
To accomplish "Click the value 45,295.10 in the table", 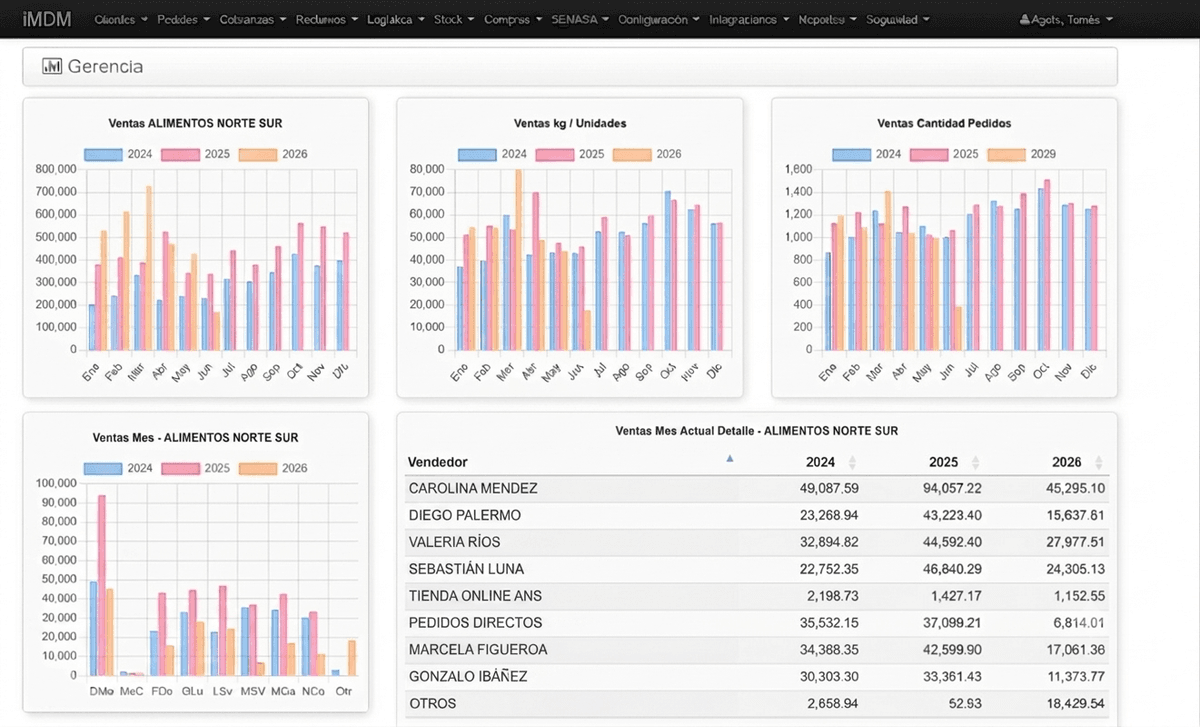I will coord(1075,488).
